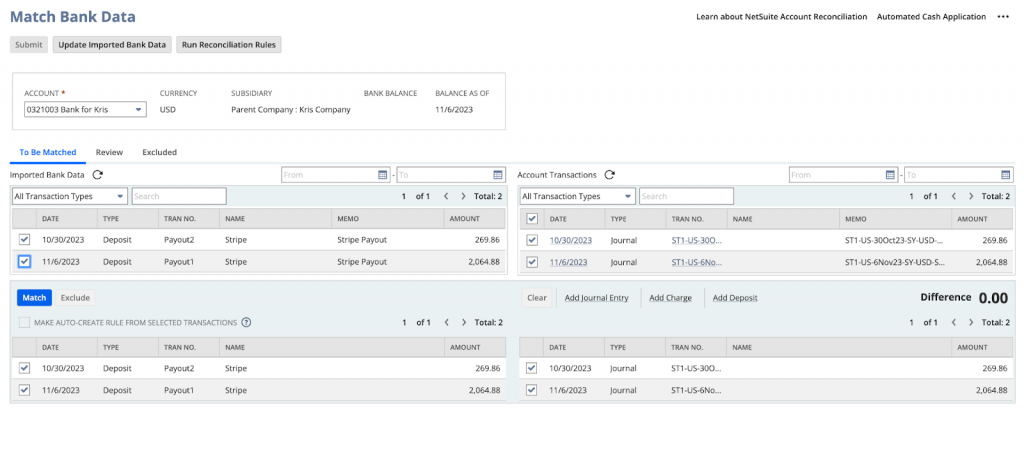
Task: Open calendar for Account Transactions To date
Action: coord(1006,175)
